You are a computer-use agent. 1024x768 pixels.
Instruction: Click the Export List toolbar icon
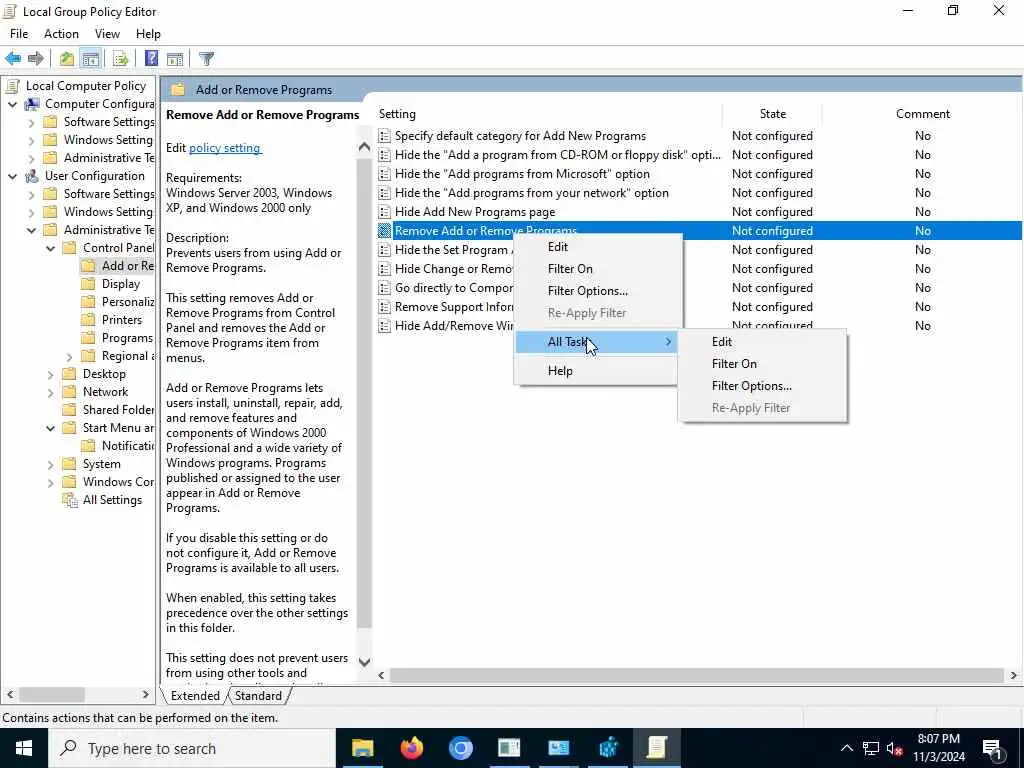pyautogui.click(x=121, y=59)
